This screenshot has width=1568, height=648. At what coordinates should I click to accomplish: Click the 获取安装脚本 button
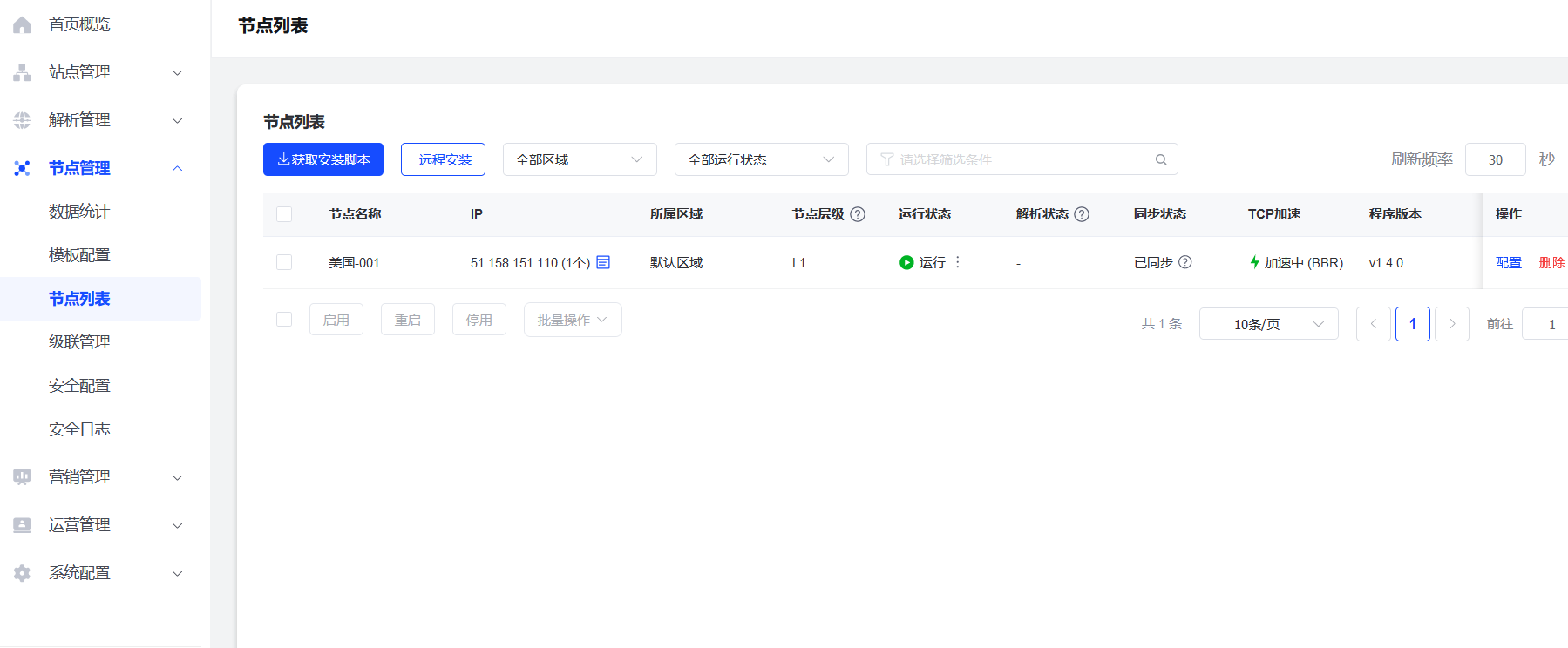[323, 159]
